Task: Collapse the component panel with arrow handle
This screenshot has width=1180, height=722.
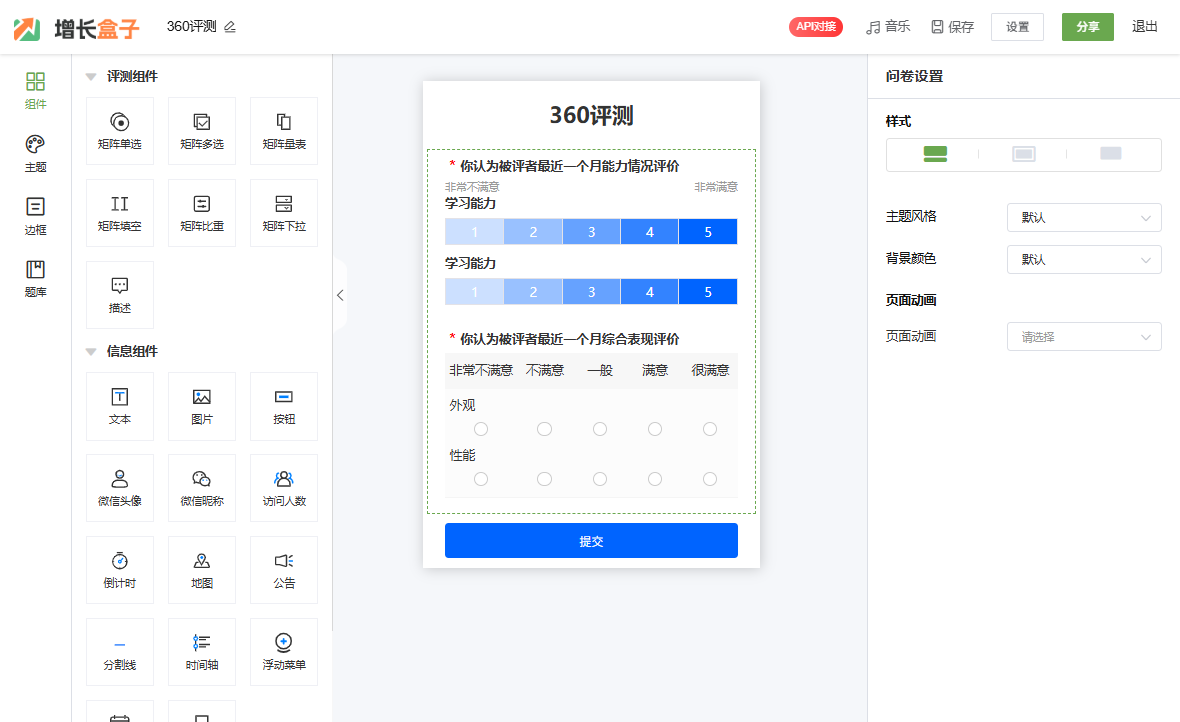Action: click(x=340, y=295)
